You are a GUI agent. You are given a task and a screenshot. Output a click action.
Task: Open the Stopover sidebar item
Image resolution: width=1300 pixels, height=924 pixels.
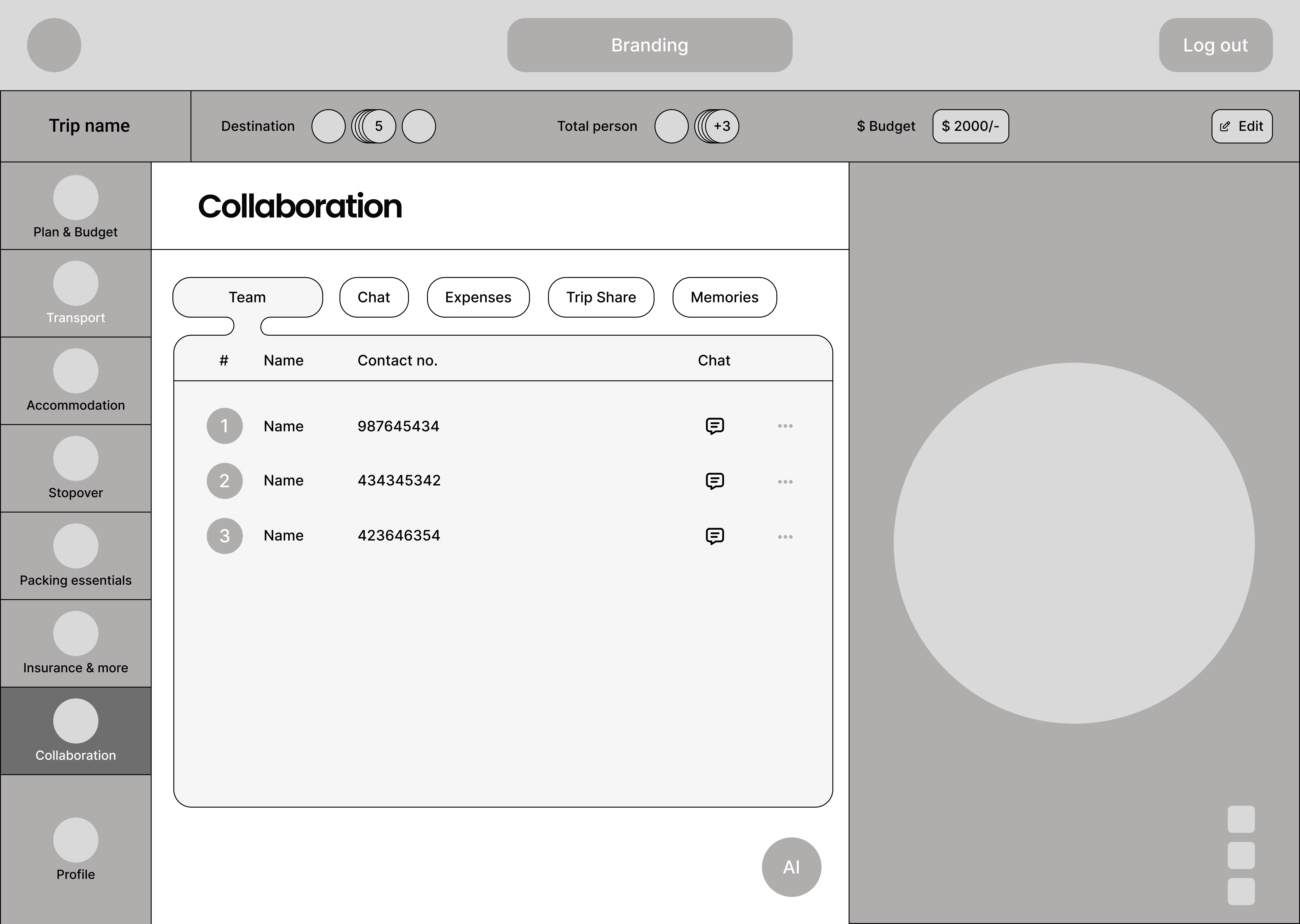[76, 469]
